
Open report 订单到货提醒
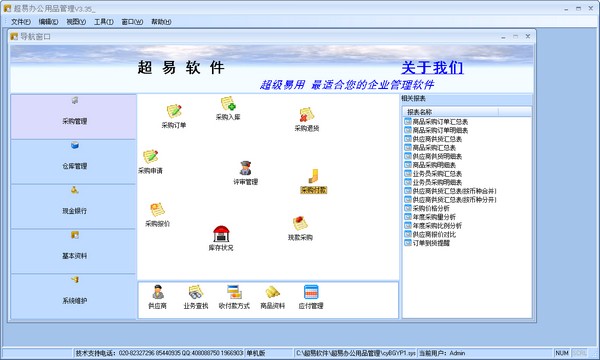427,243
